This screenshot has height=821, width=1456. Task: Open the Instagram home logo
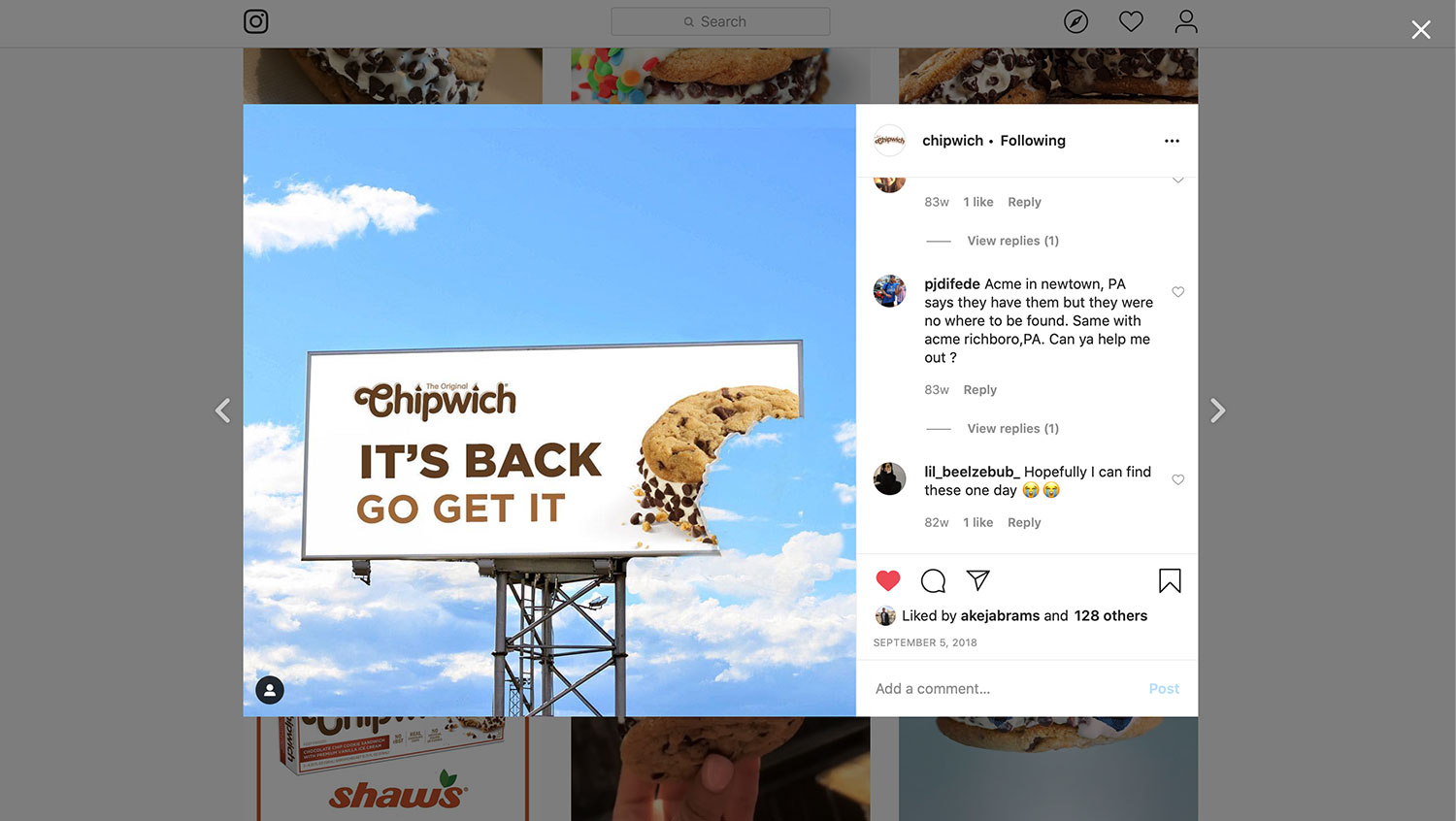pyautogui.click(x=255, y=21)
